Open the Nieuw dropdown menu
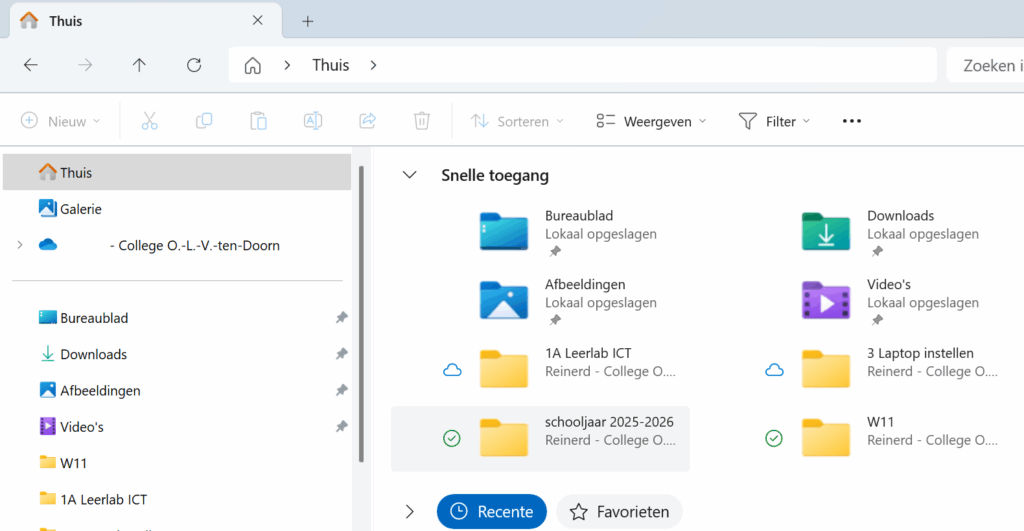The width and height of the screenshot is (1024, 531). [x=61, y=121]
